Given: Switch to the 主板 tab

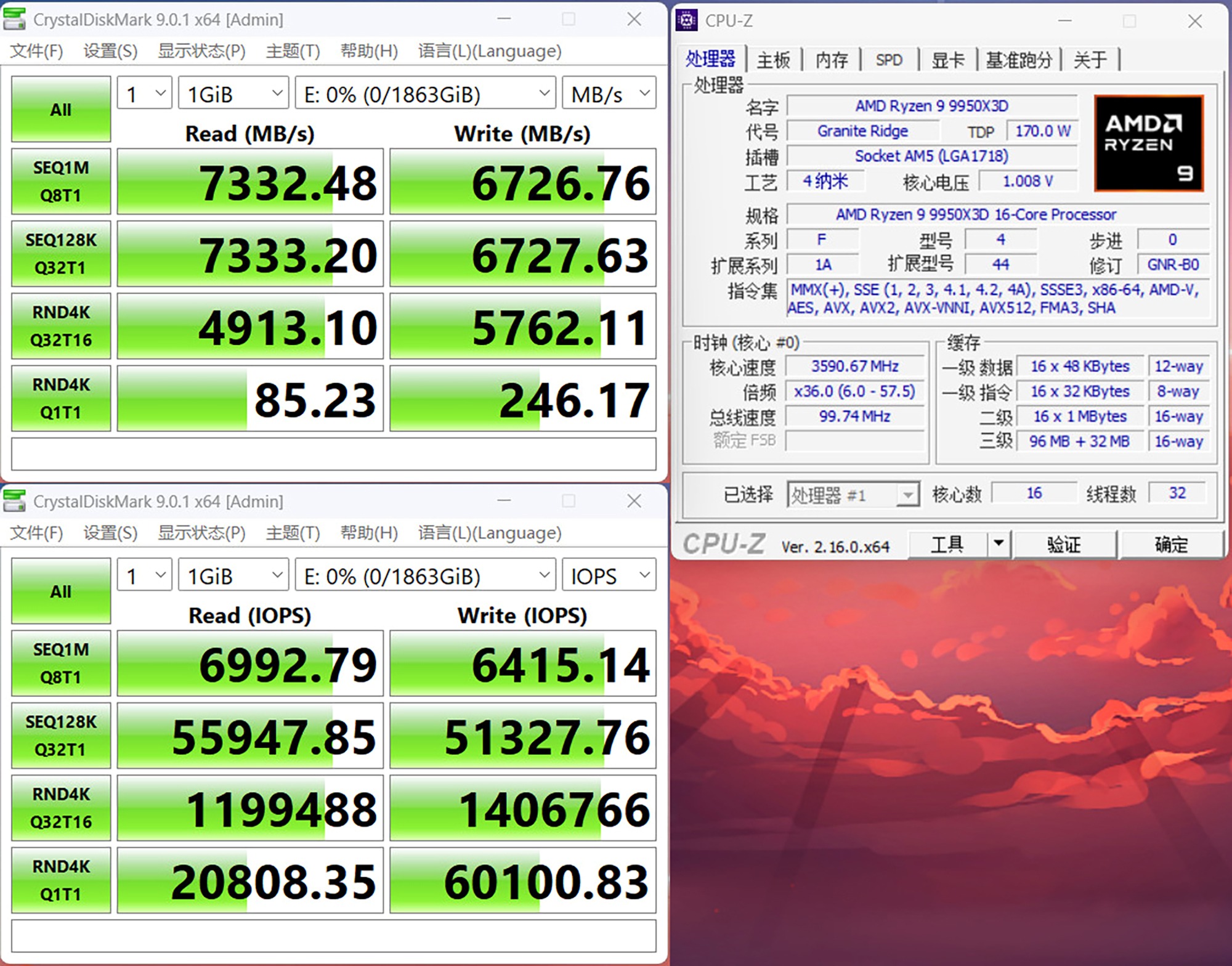Looking at the screenshot, I should coord(773,60).
